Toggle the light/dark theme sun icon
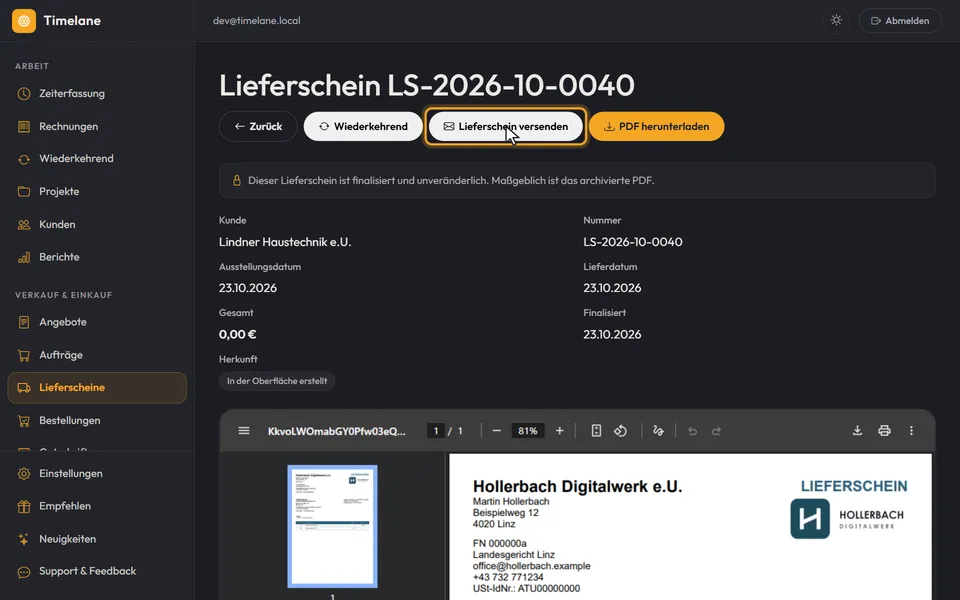This screenshot has width=960, height=600. (x=836, y=20)
